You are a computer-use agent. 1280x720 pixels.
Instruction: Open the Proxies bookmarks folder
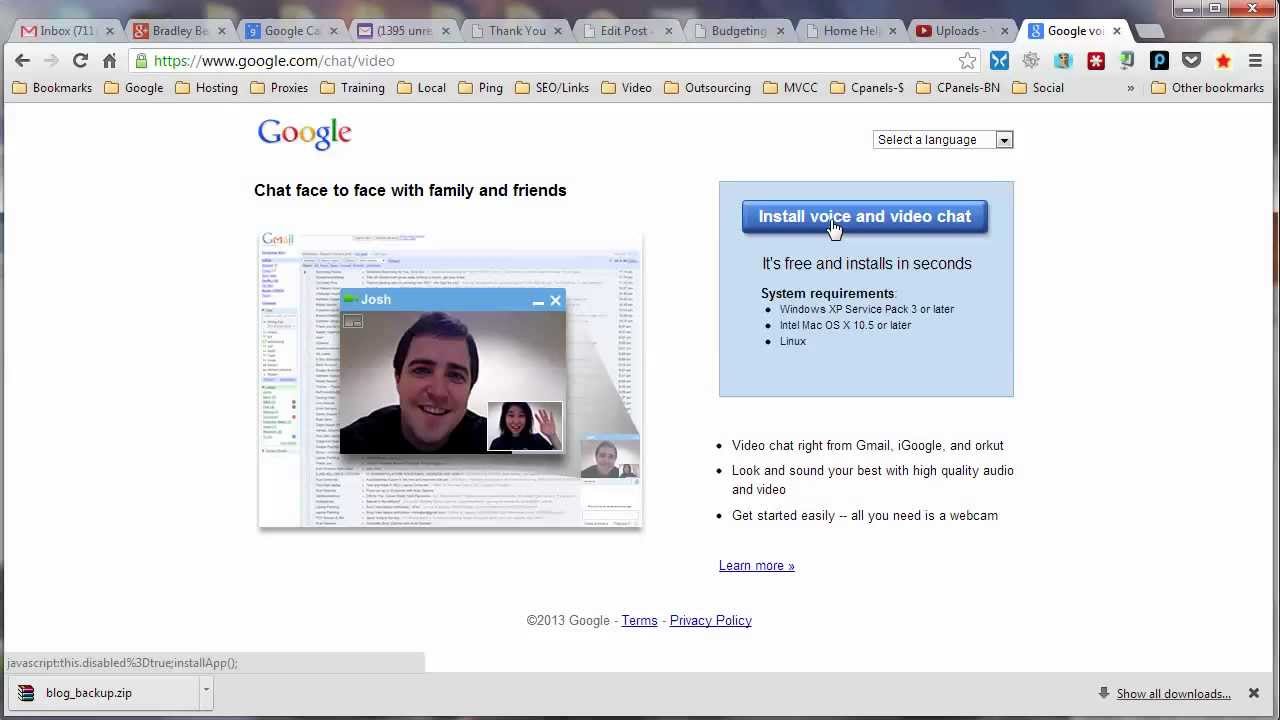click(279, 88)
